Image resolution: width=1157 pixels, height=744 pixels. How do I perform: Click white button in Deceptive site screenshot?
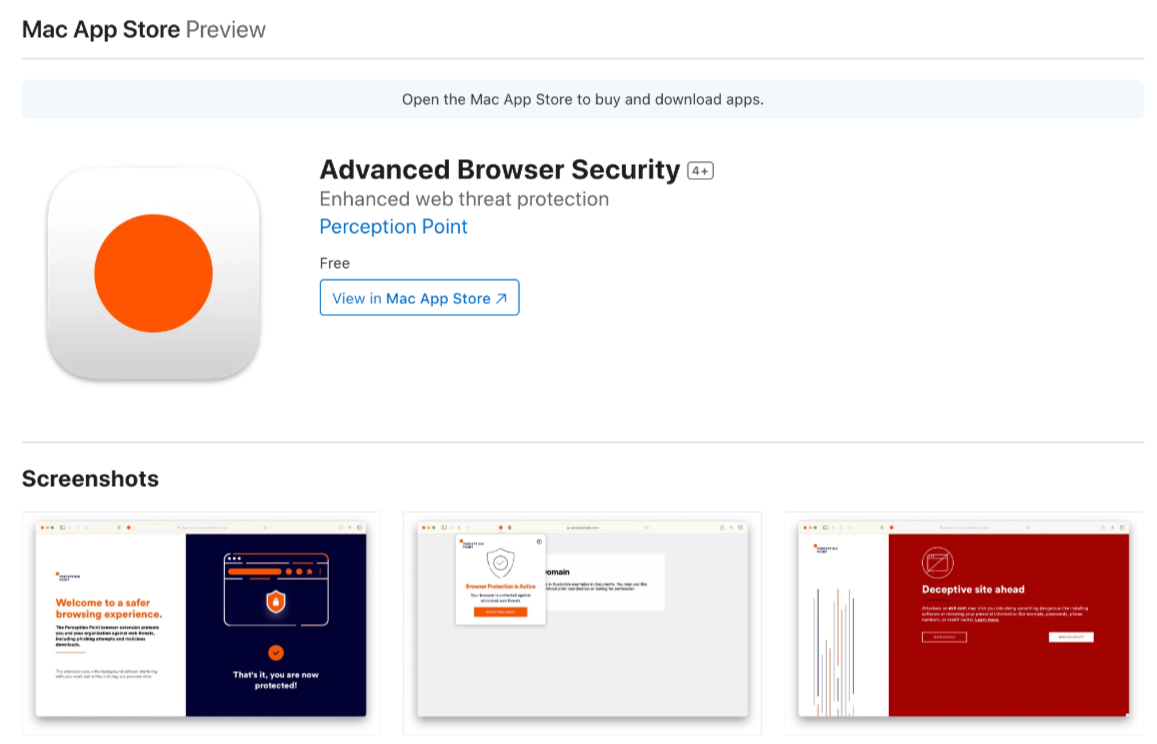(x=1071, y=637)
